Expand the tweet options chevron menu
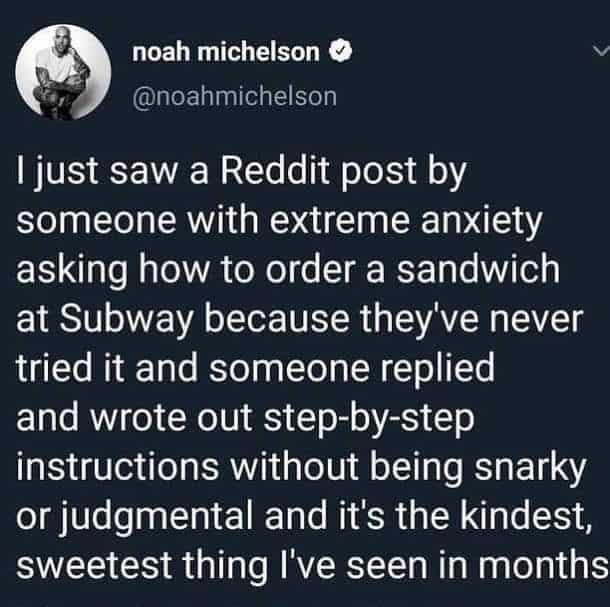 pos(601,51)
